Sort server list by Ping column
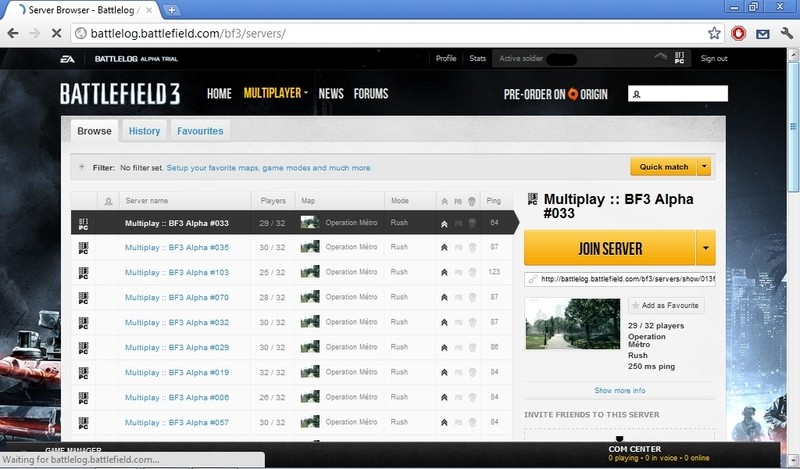This screenshot has width=800, height=469. (493, 201)
